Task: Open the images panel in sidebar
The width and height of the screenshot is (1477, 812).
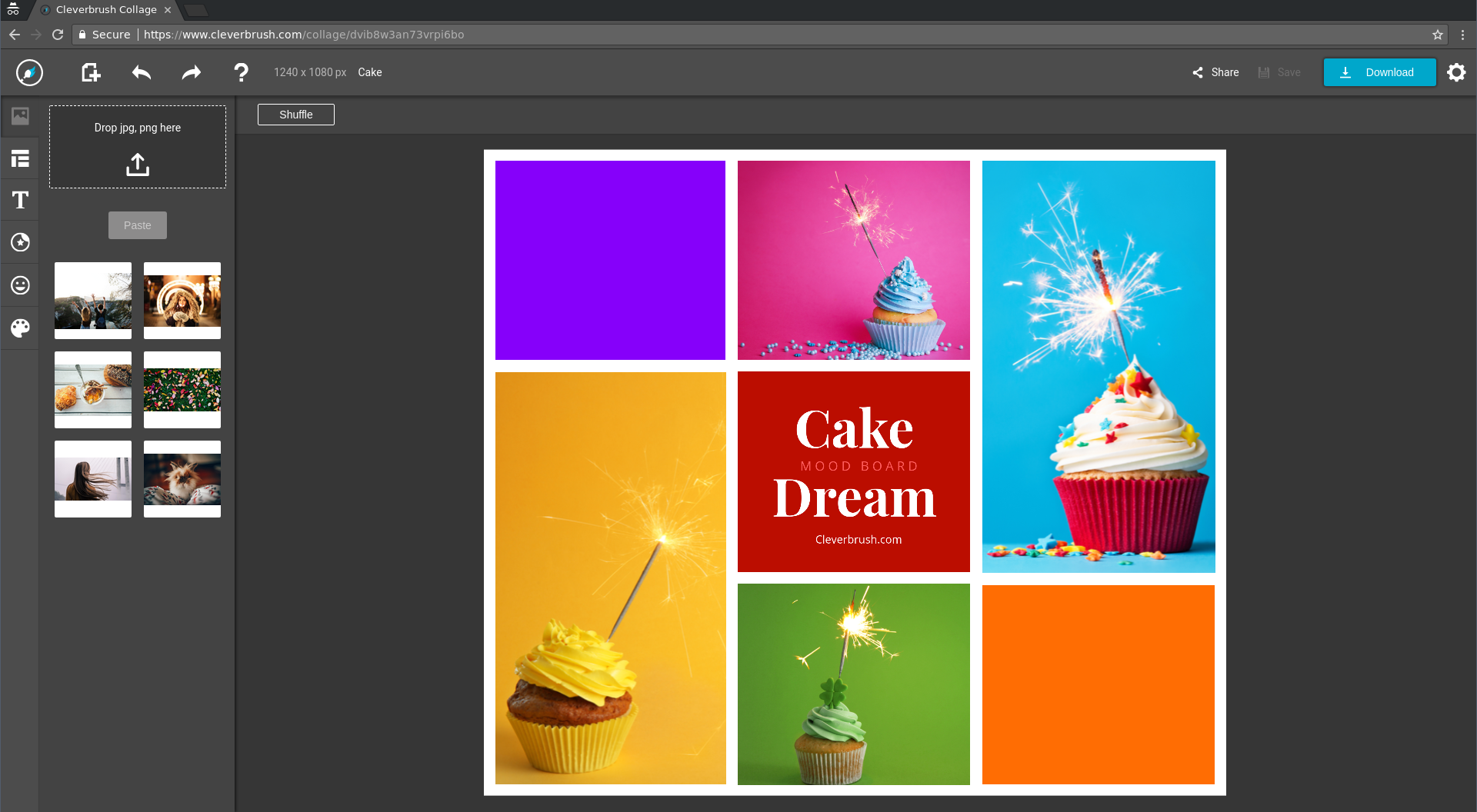Action: coord(20,116)
